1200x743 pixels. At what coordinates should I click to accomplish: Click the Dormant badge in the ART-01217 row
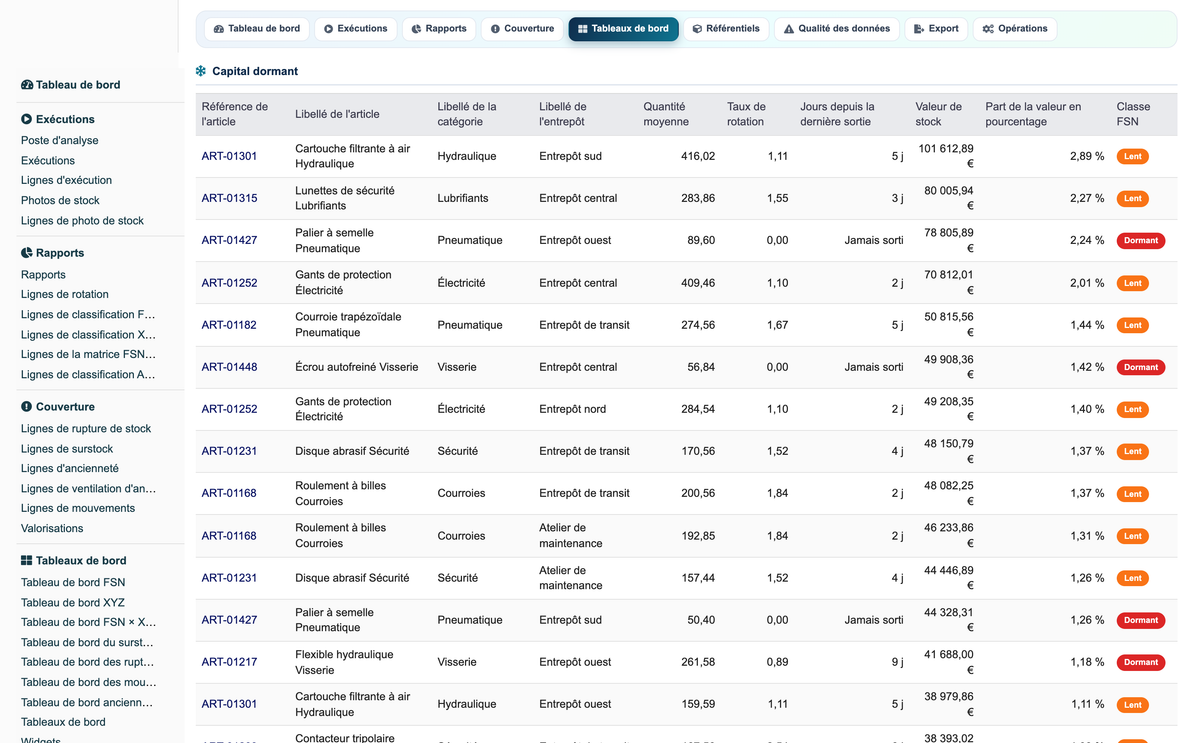coord(1141,662)
